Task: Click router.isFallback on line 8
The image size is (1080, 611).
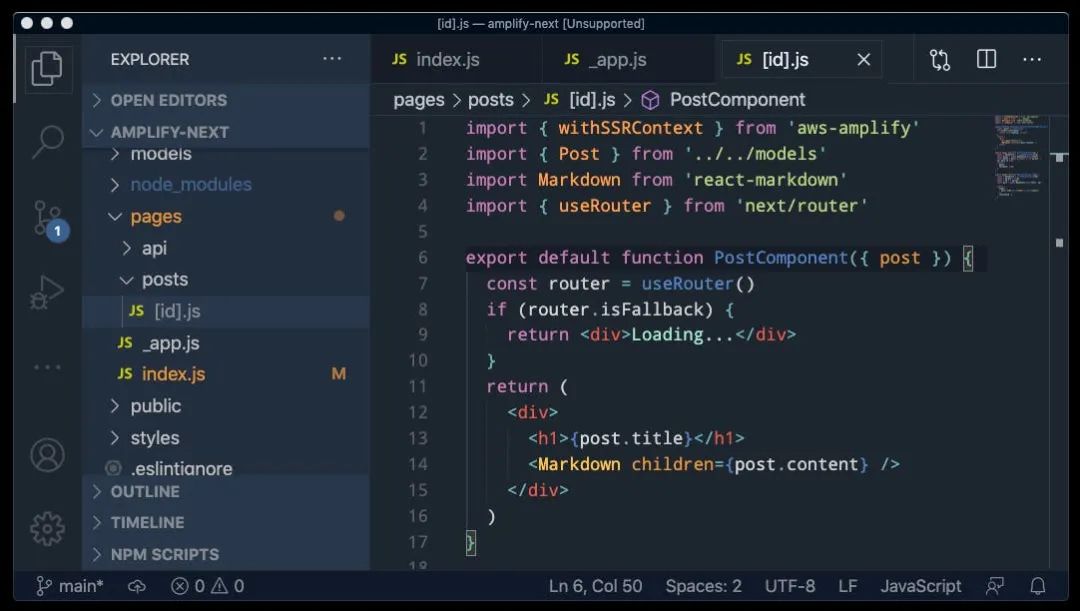Action: coord(615,309)
